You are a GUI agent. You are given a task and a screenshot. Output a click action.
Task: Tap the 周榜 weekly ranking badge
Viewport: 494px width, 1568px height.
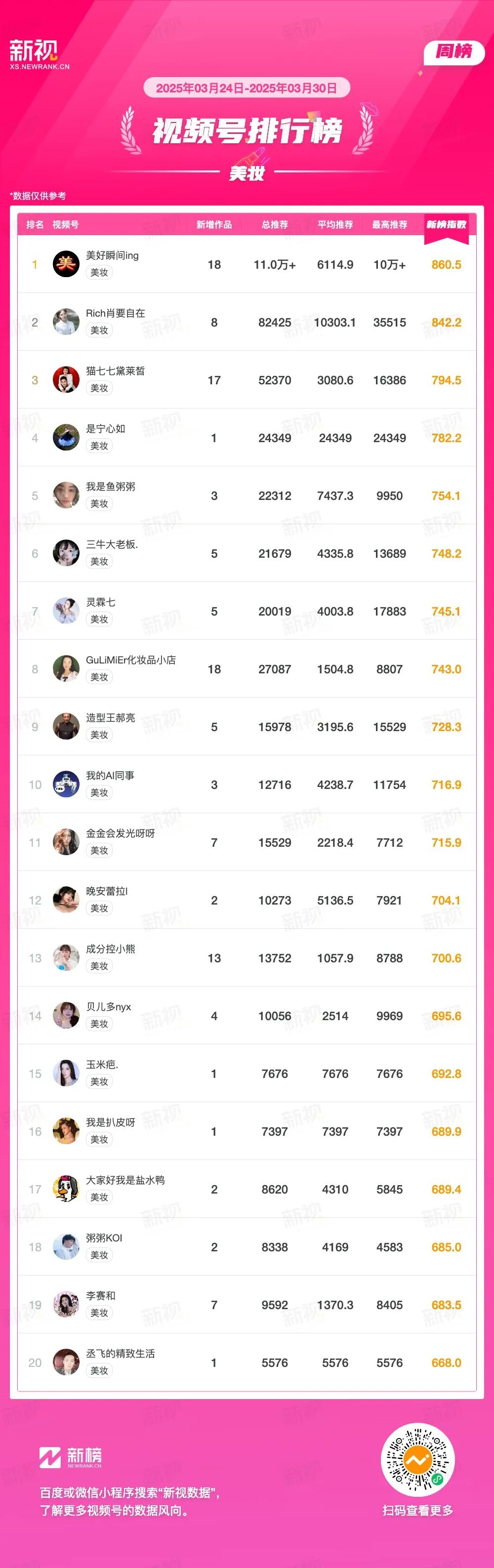[x=454, y=52]
